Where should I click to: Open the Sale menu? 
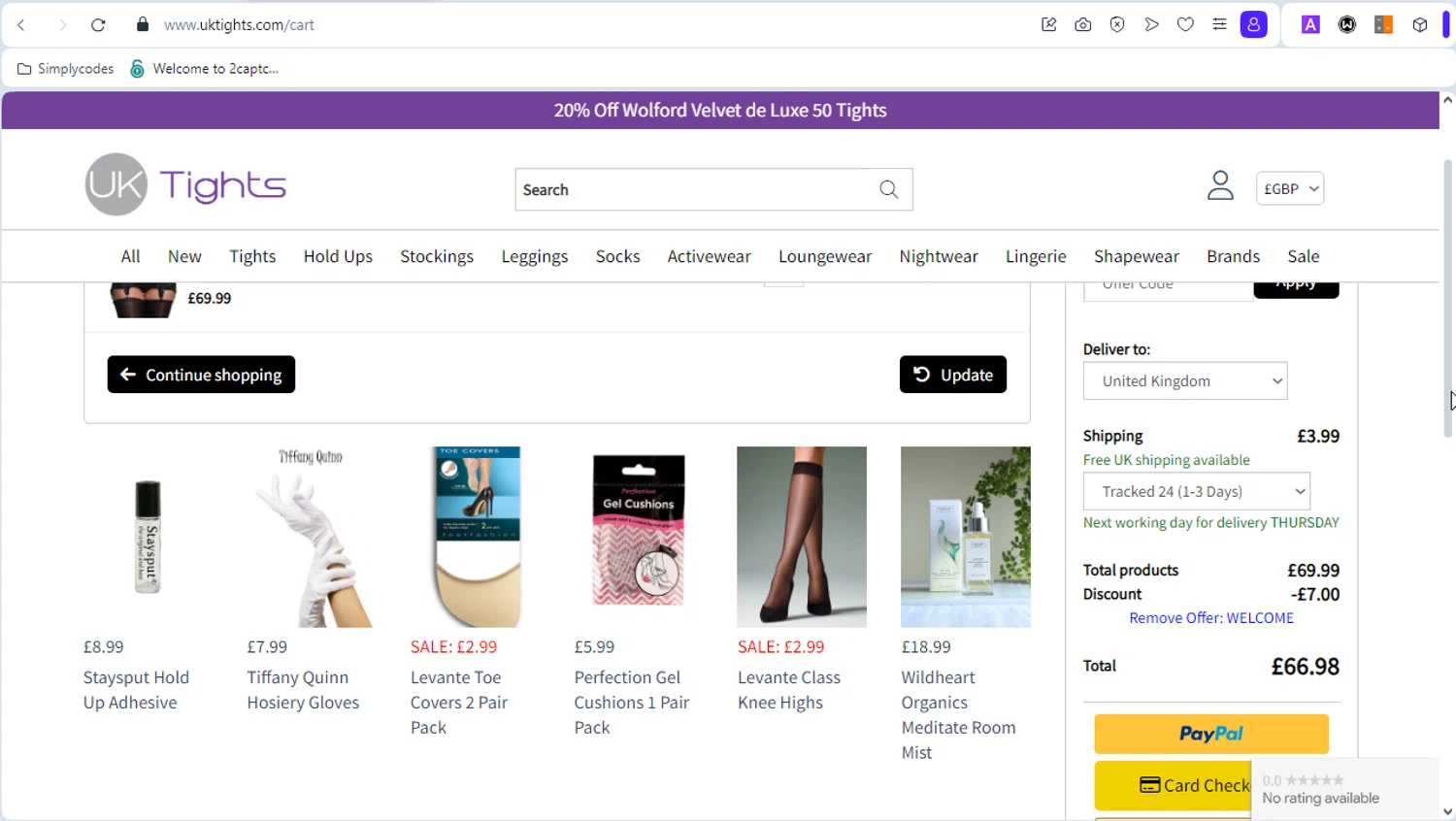point(1304,257)
